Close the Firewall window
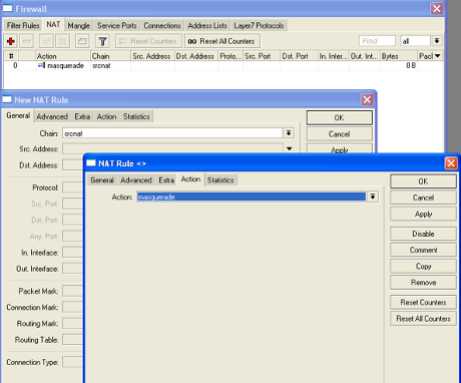 [x=436, y=8]
